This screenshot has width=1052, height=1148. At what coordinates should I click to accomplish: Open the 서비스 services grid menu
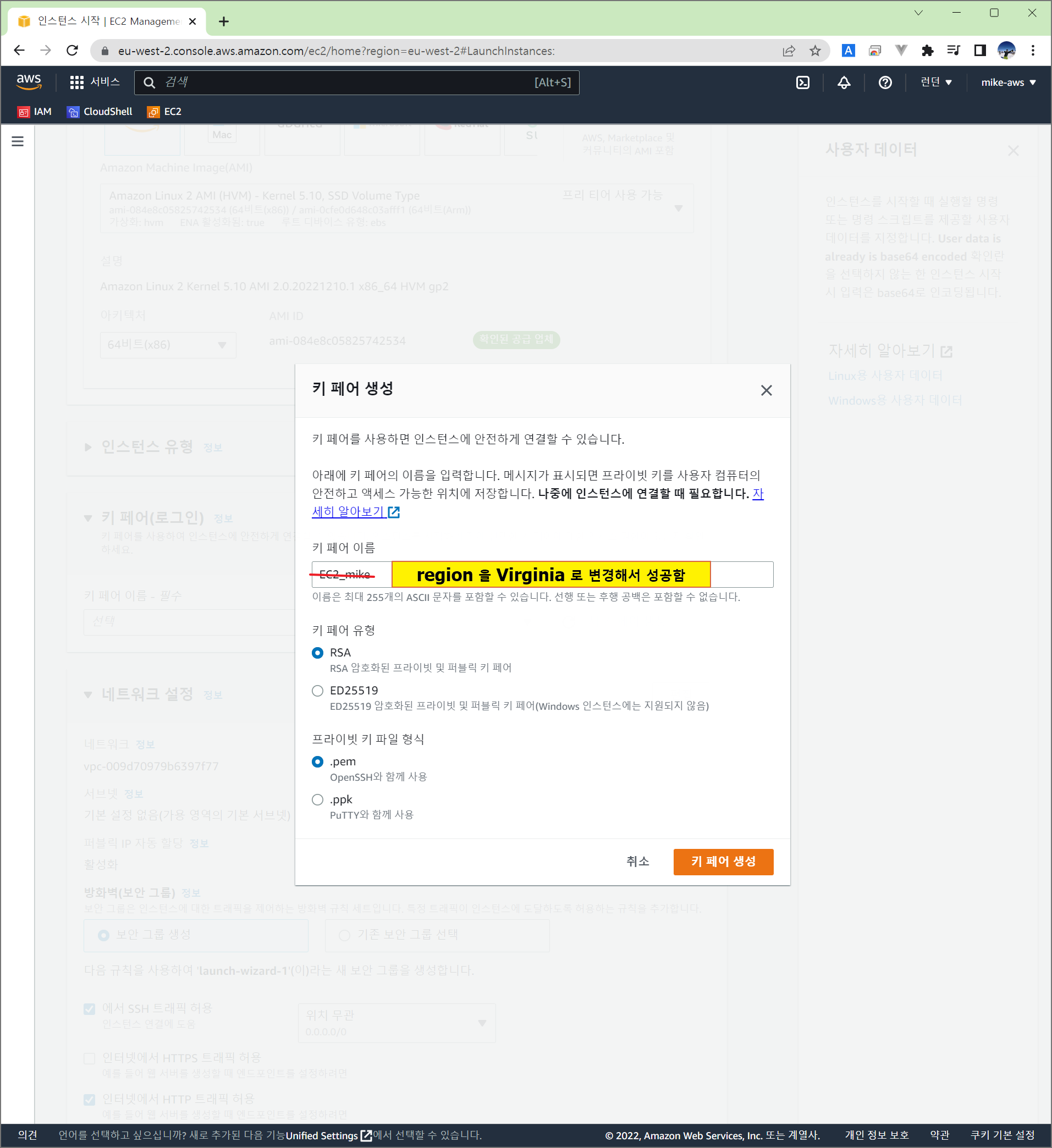pyautogui.click(x=94, y=82)
